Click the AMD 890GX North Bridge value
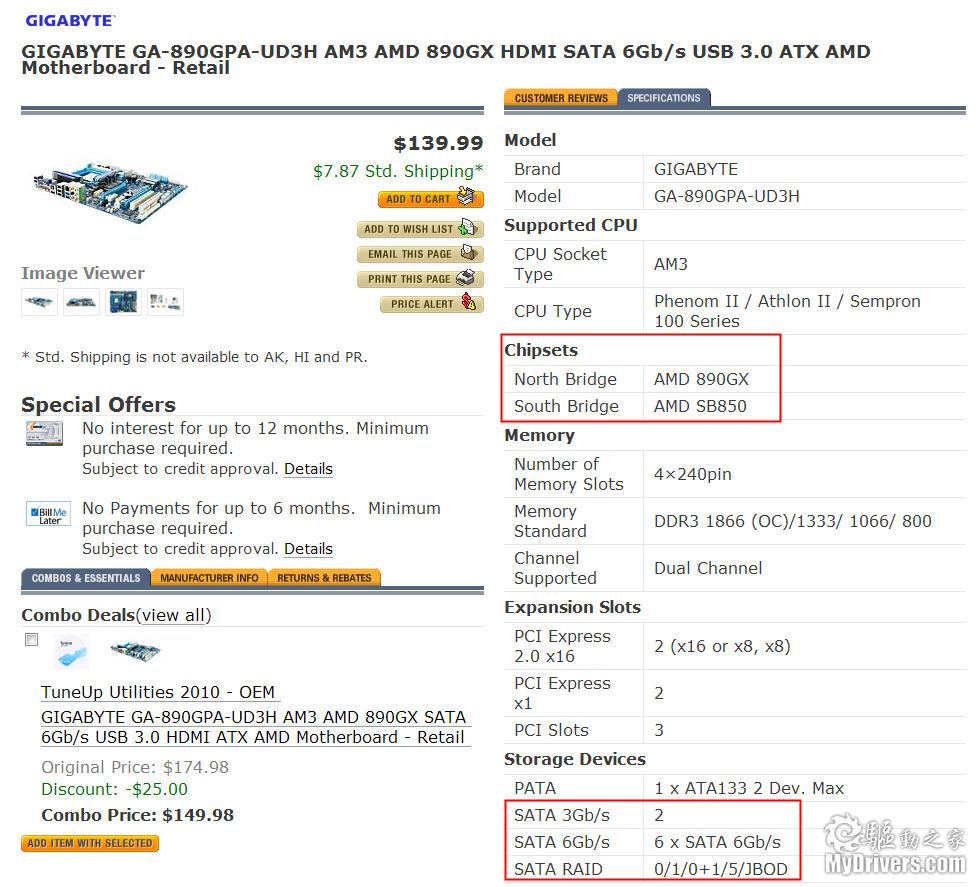This screenshot has width=979, height=887. tap(701, 380)
